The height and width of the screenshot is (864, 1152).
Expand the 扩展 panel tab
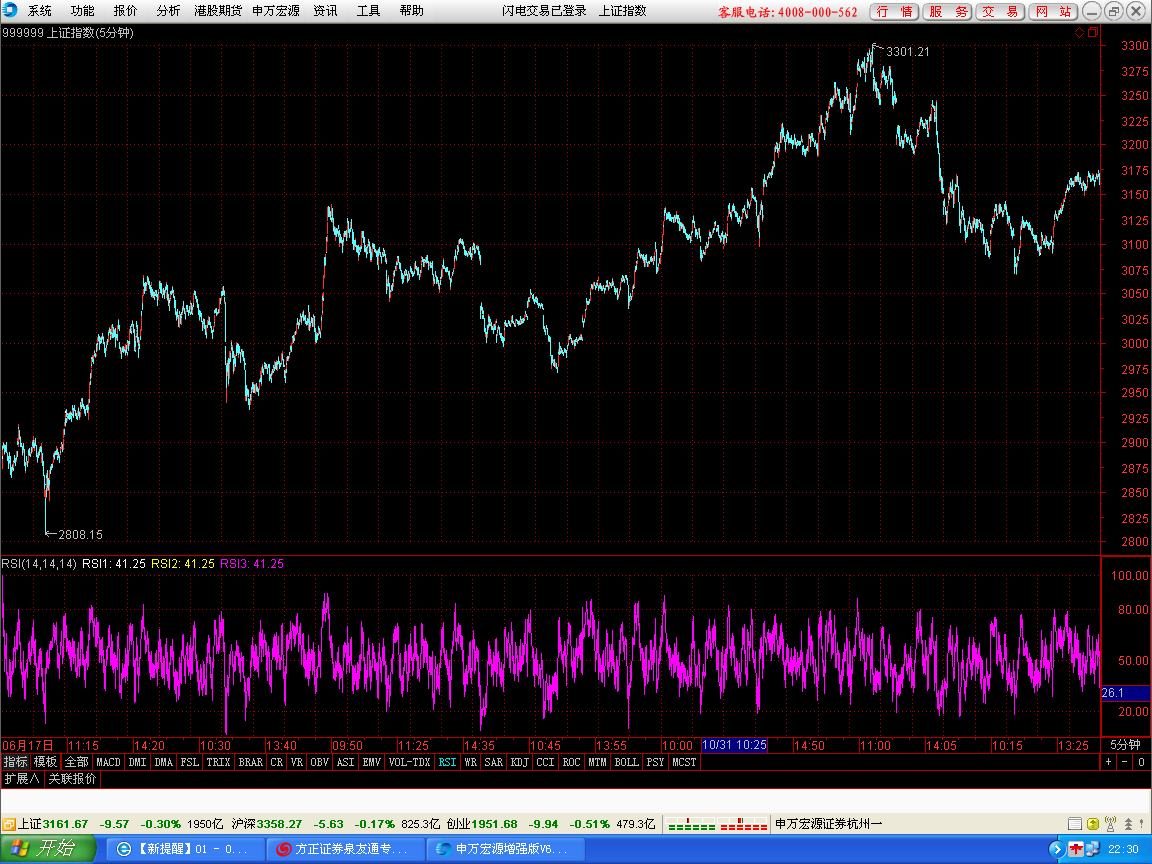[x=22, y=778]
